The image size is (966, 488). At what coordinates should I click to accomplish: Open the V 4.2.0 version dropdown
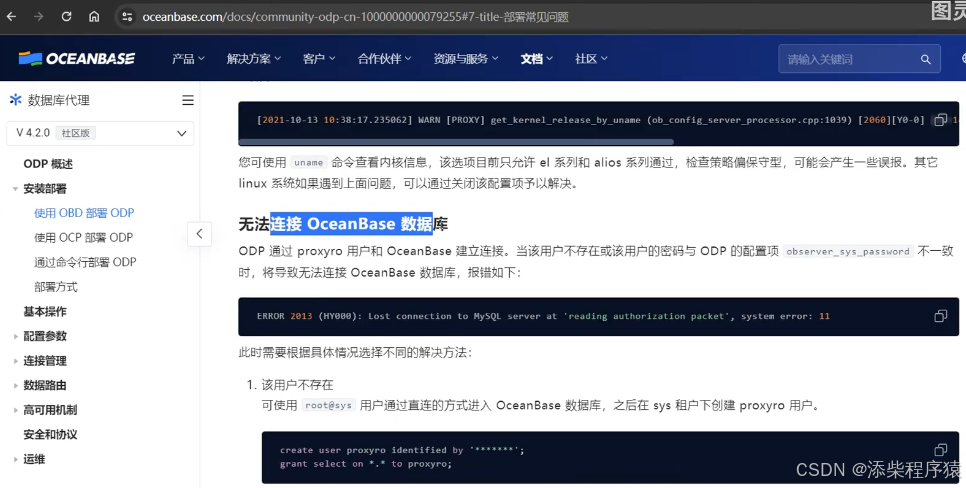100,133
